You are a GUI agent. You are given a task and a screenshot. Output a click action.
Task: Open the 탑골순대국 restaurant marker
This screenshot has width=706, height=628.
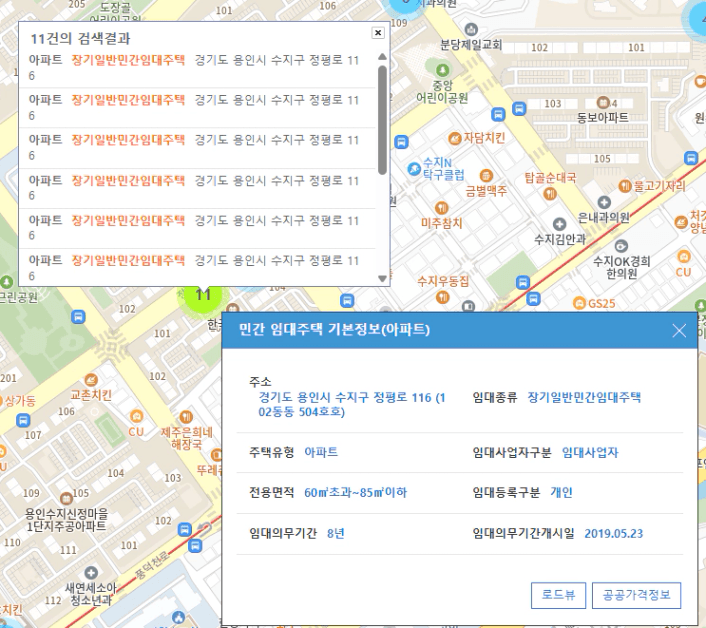click(x=550, y=194)
